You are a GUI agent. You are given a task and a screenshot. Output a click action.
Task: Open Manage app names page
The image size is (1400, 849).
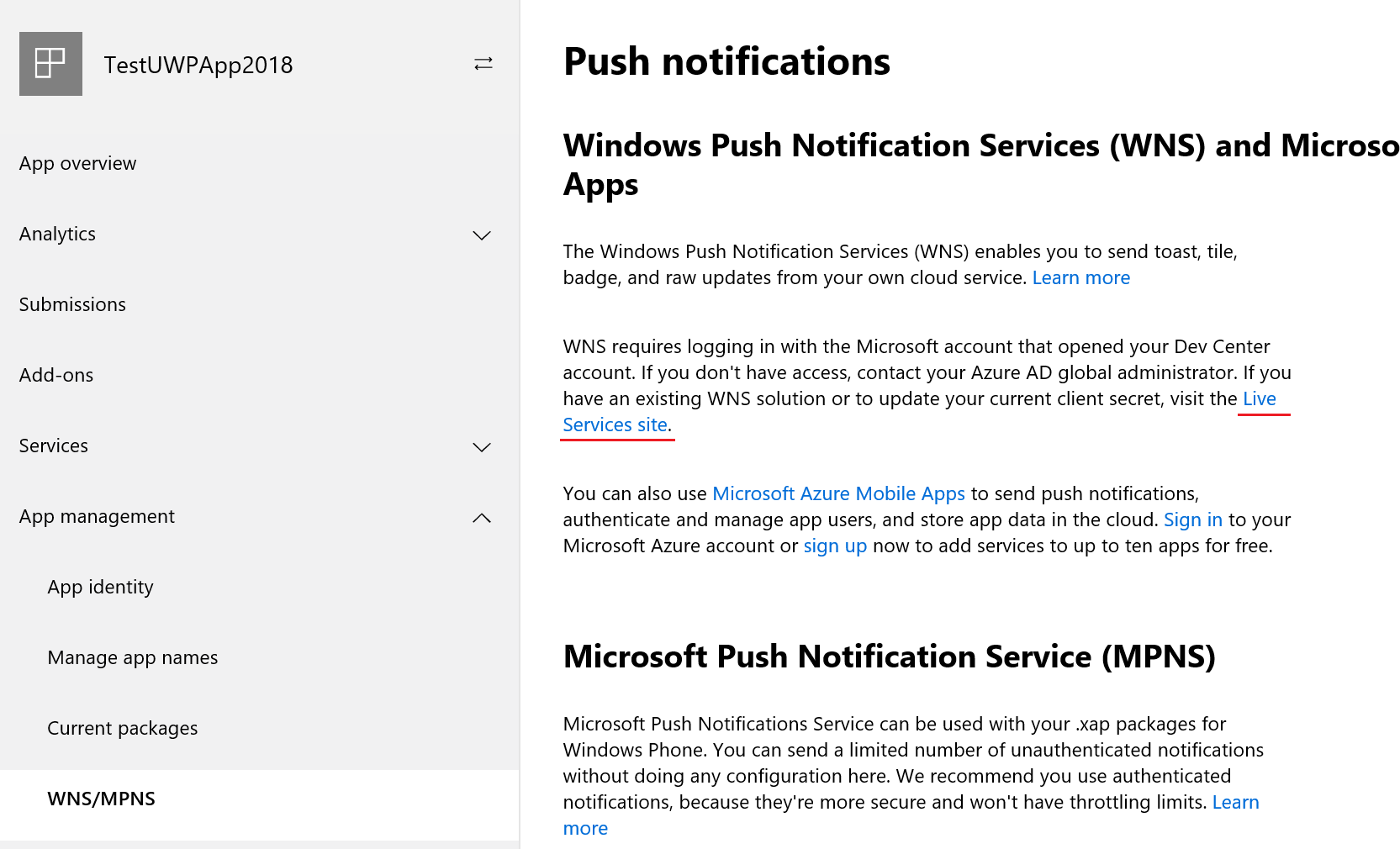(x=132, y=657)
